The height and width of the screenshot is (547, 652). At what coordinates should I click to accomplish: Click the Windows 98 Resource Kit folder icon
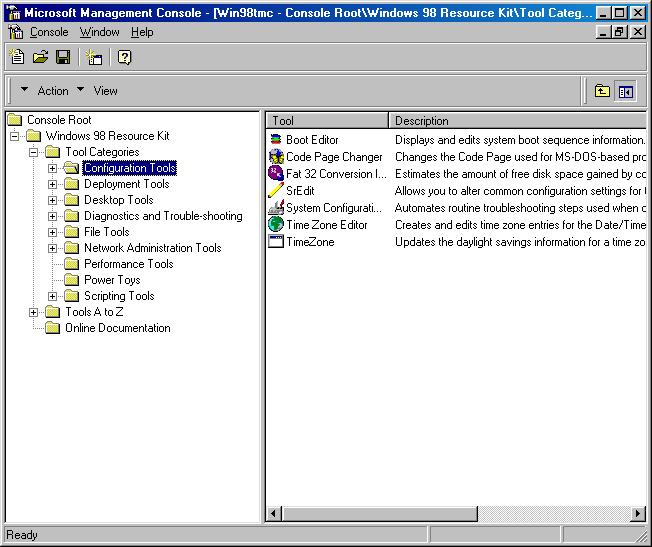tap(34, 136)
